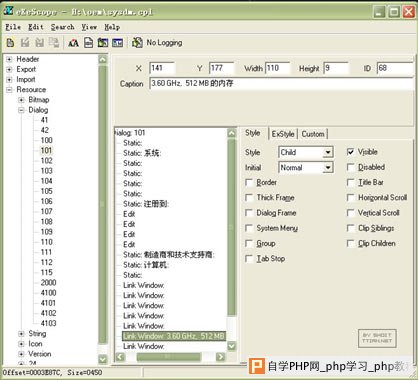418x380 pixels.
Task: Select dialog 101 in resource tree
Action: [x=46, y=150]
